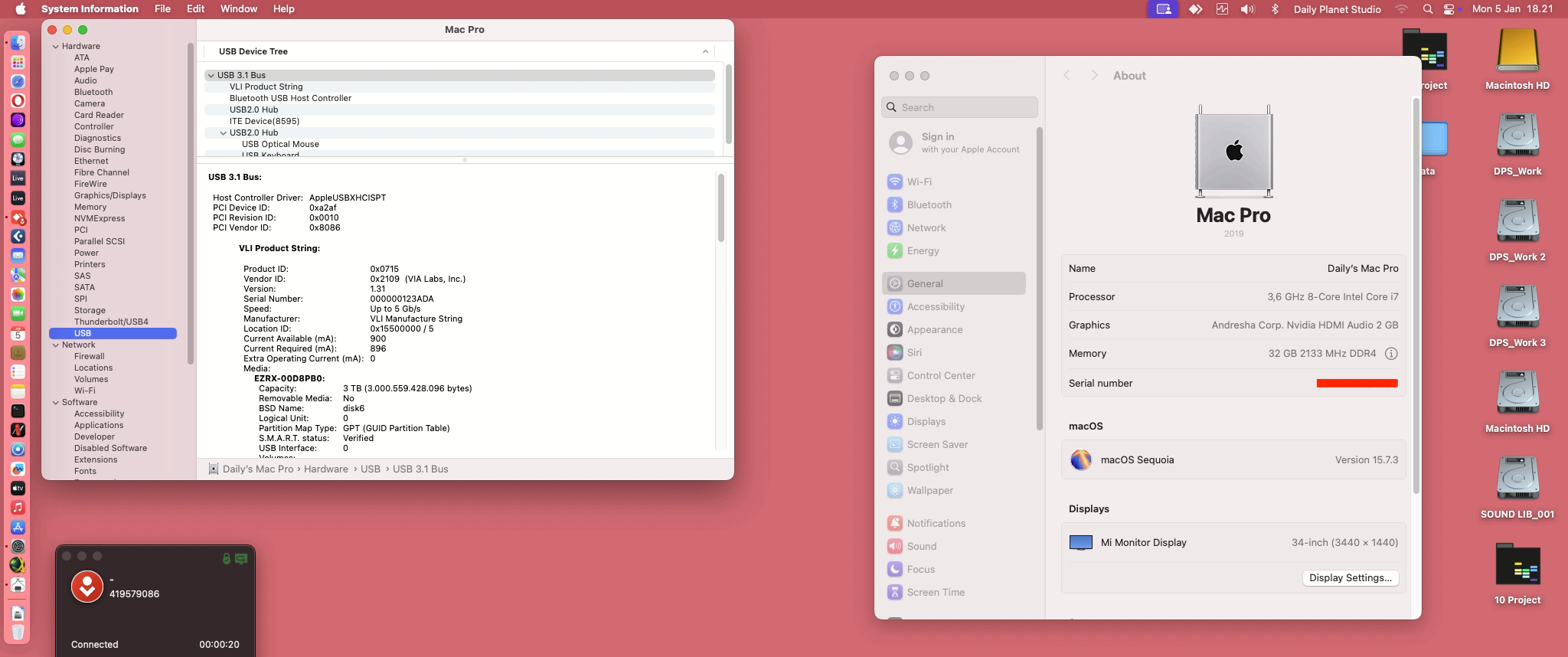Open Apple TV from the Dock
Image resolution: width=1568 pixels, height=657 pixels.
(18, 488)
